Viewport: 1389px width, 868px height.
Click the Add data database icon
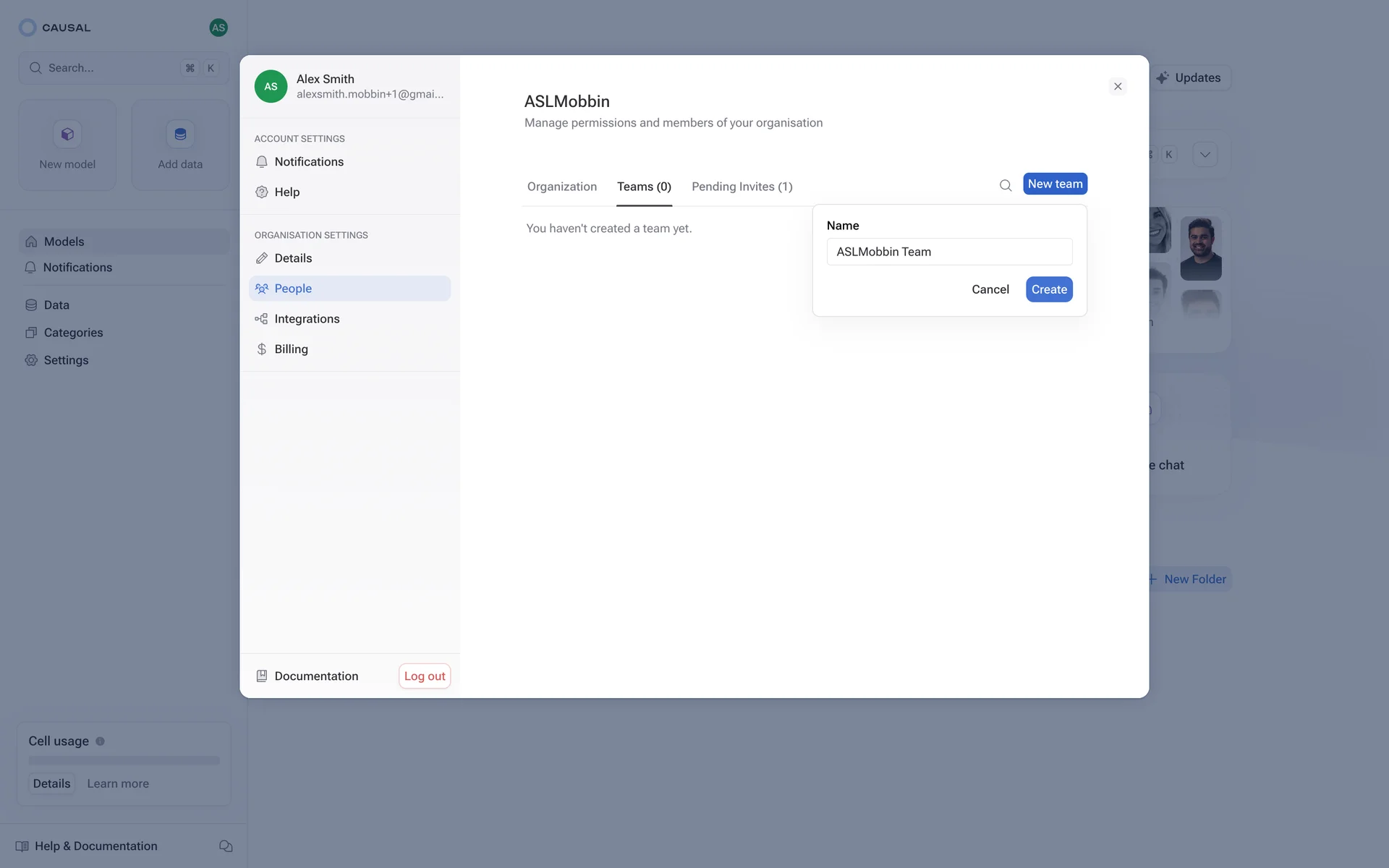tap(180, 135)
